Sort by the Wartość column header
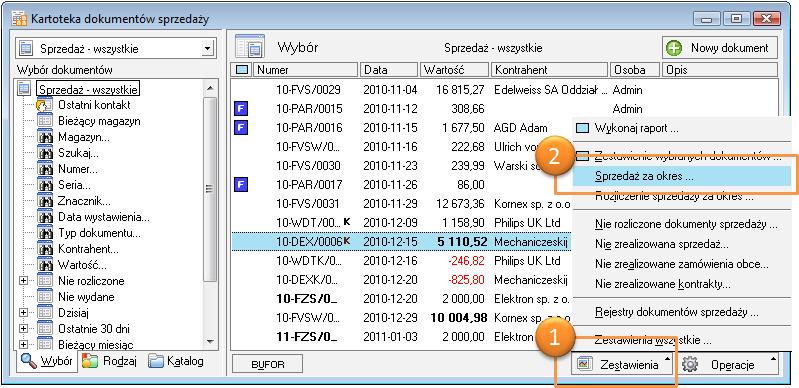 (x=455, y=70)
